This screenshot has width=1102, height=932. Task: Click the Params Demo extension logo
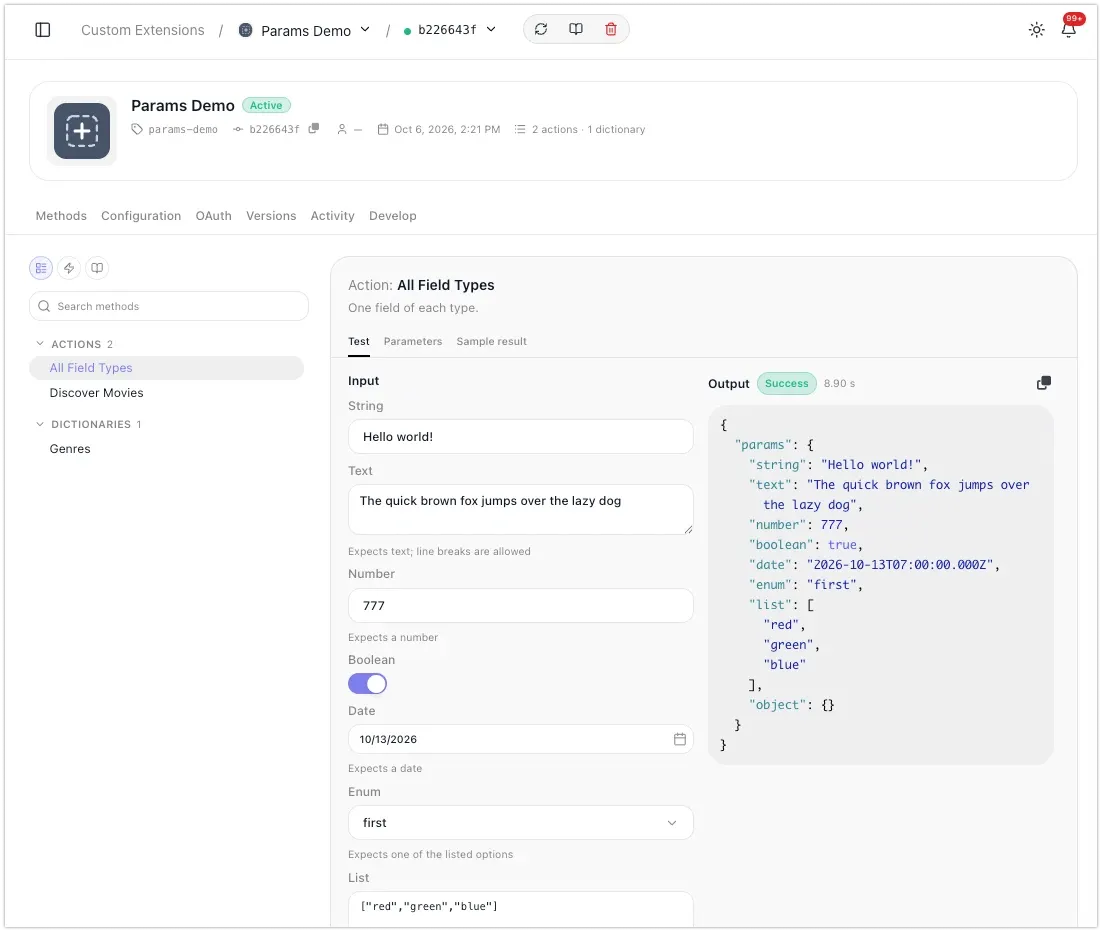[x=82, y=131]
